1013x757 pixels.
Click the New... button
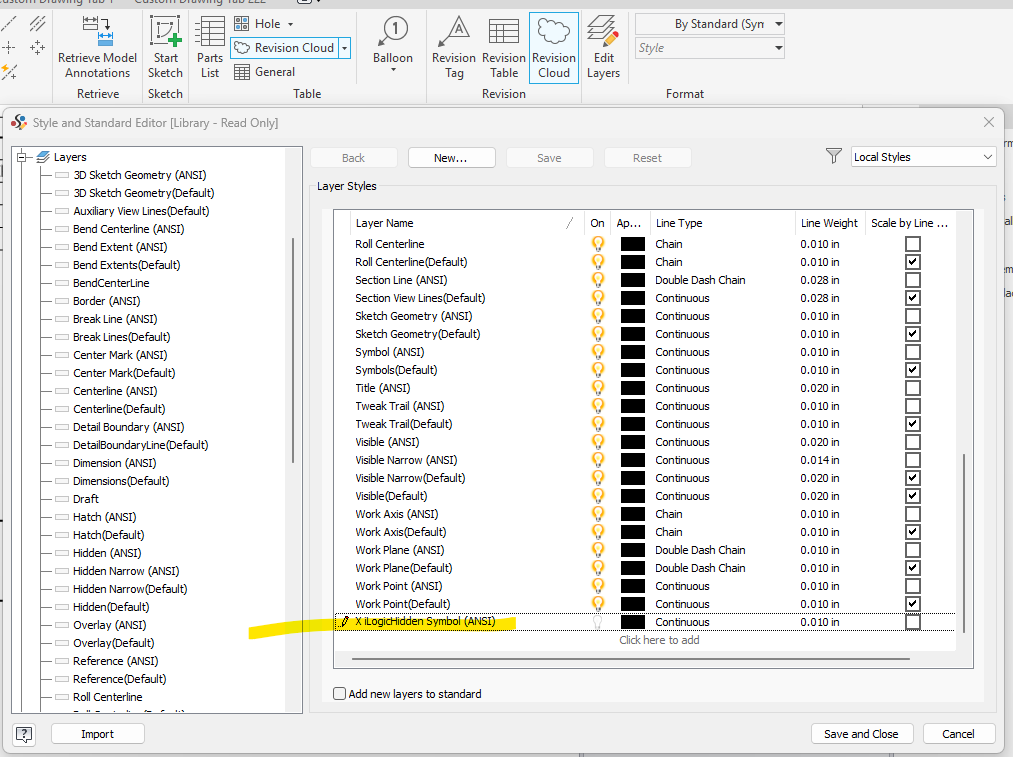click(x=451, y=158)
